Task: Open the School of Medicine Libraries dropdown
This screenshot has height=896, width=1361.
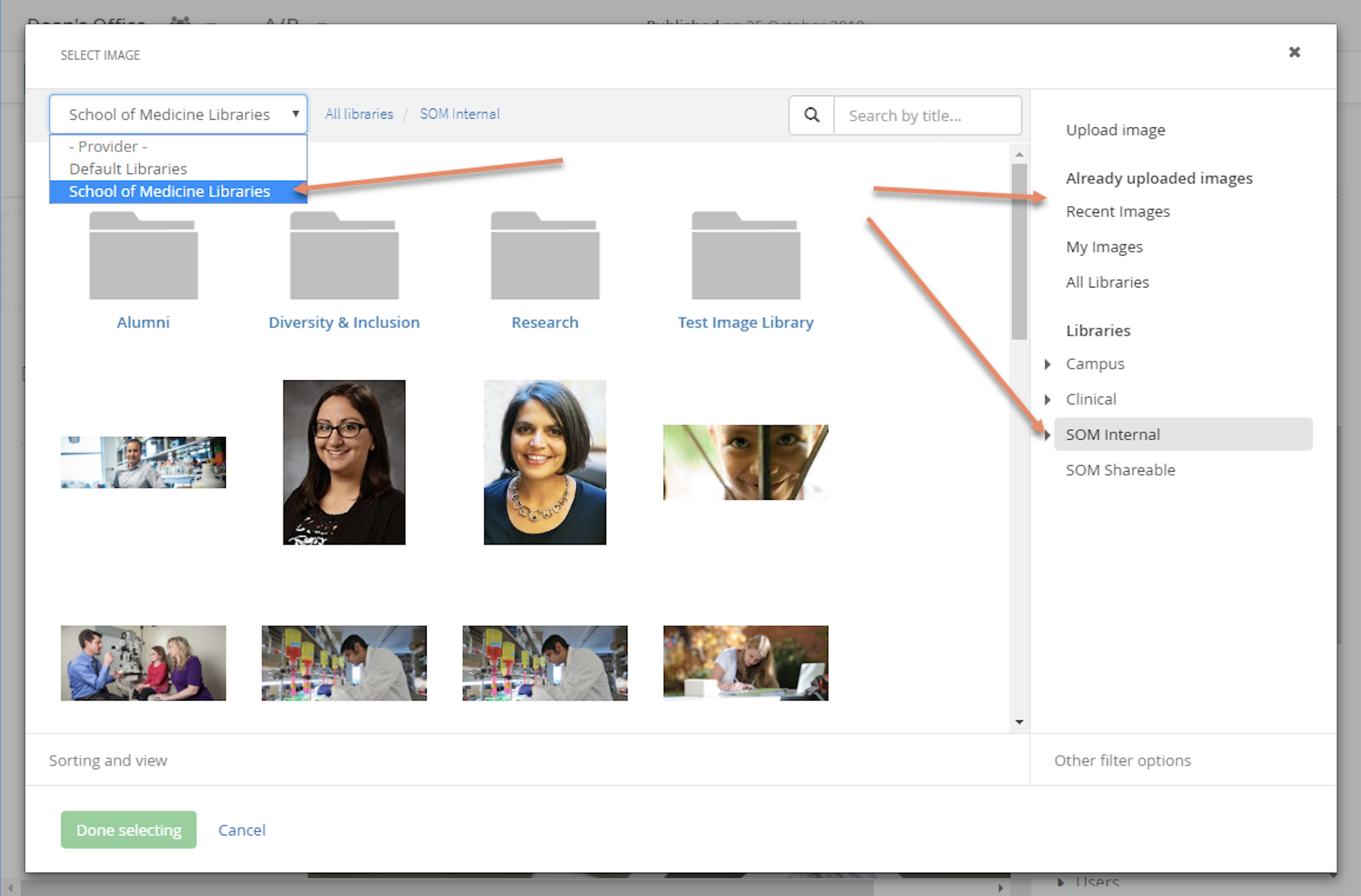Action: tap(178, 114)
